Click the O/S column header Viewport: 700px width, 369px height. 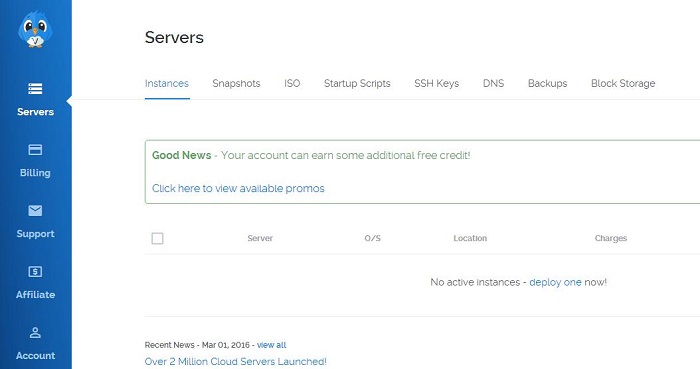tap(372, 238)
